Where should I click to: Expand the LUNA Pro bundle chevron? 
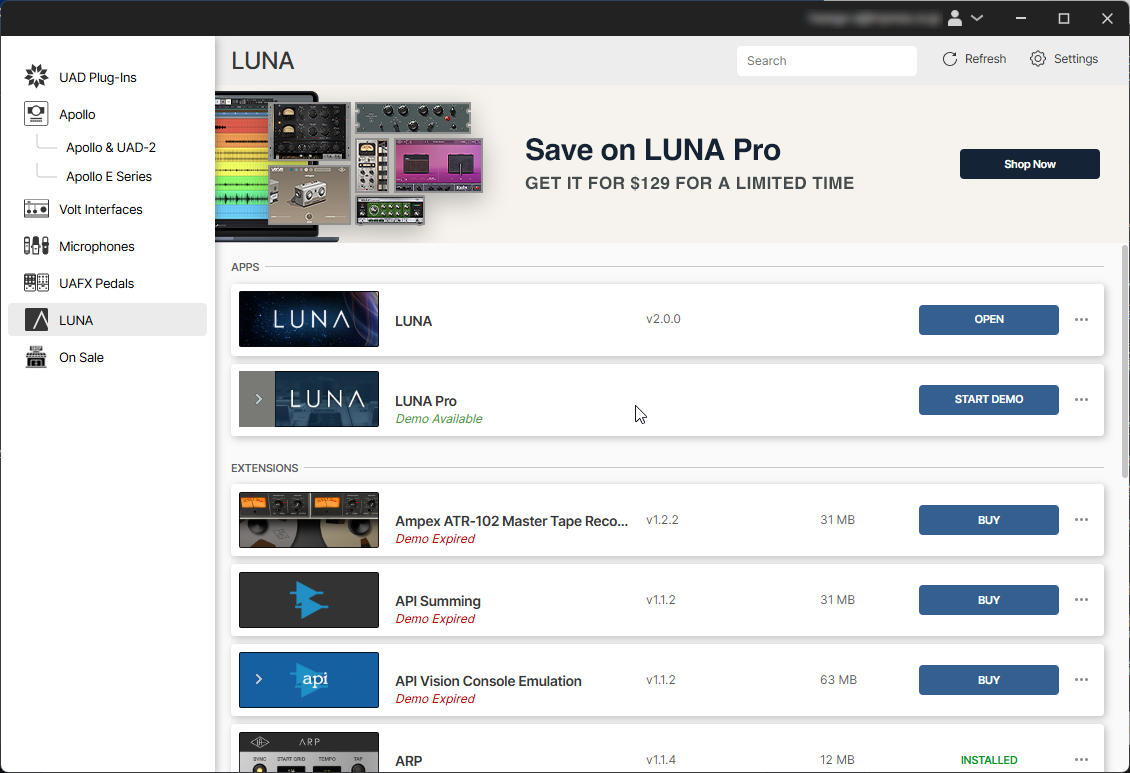pos(258,399)
